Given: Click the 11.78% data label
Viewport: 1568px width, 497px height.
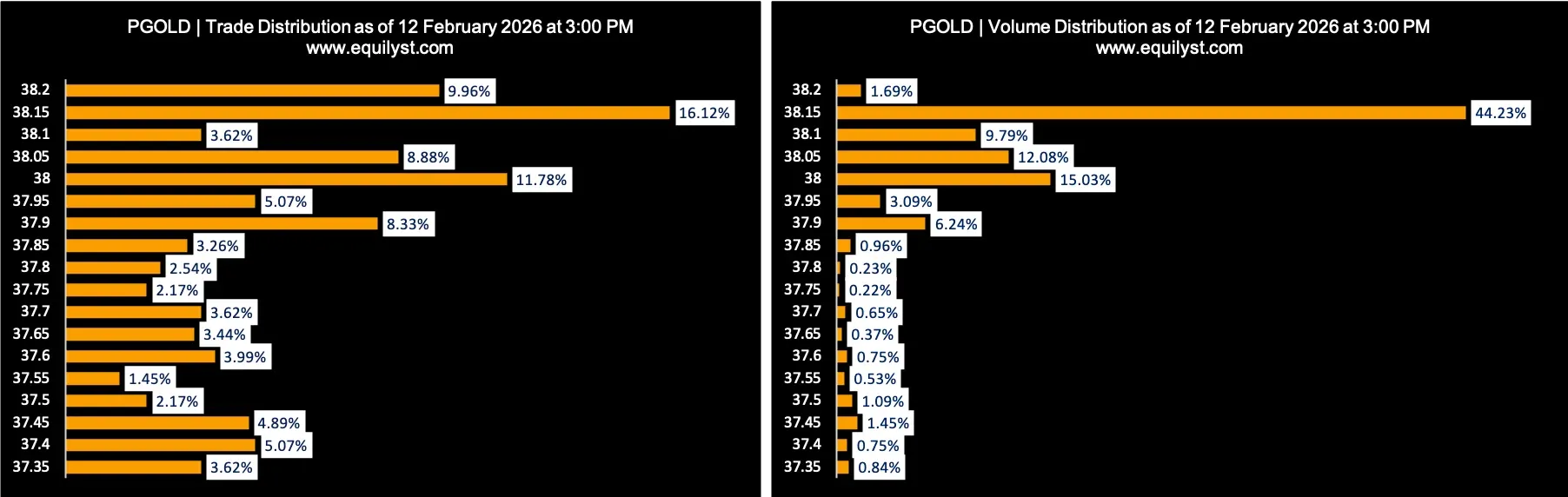Looking at the screenshot, I should (x=541, y=180).
